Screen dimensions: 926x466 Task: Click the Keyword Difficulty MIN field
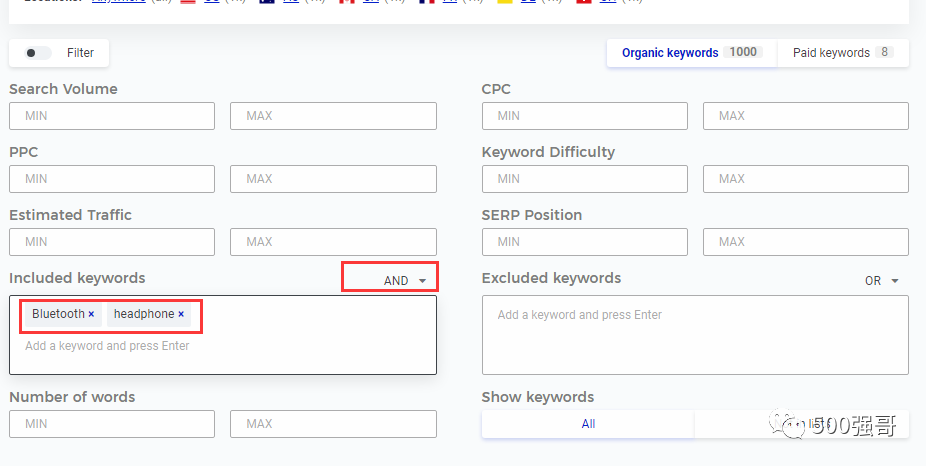coord(584,179)
